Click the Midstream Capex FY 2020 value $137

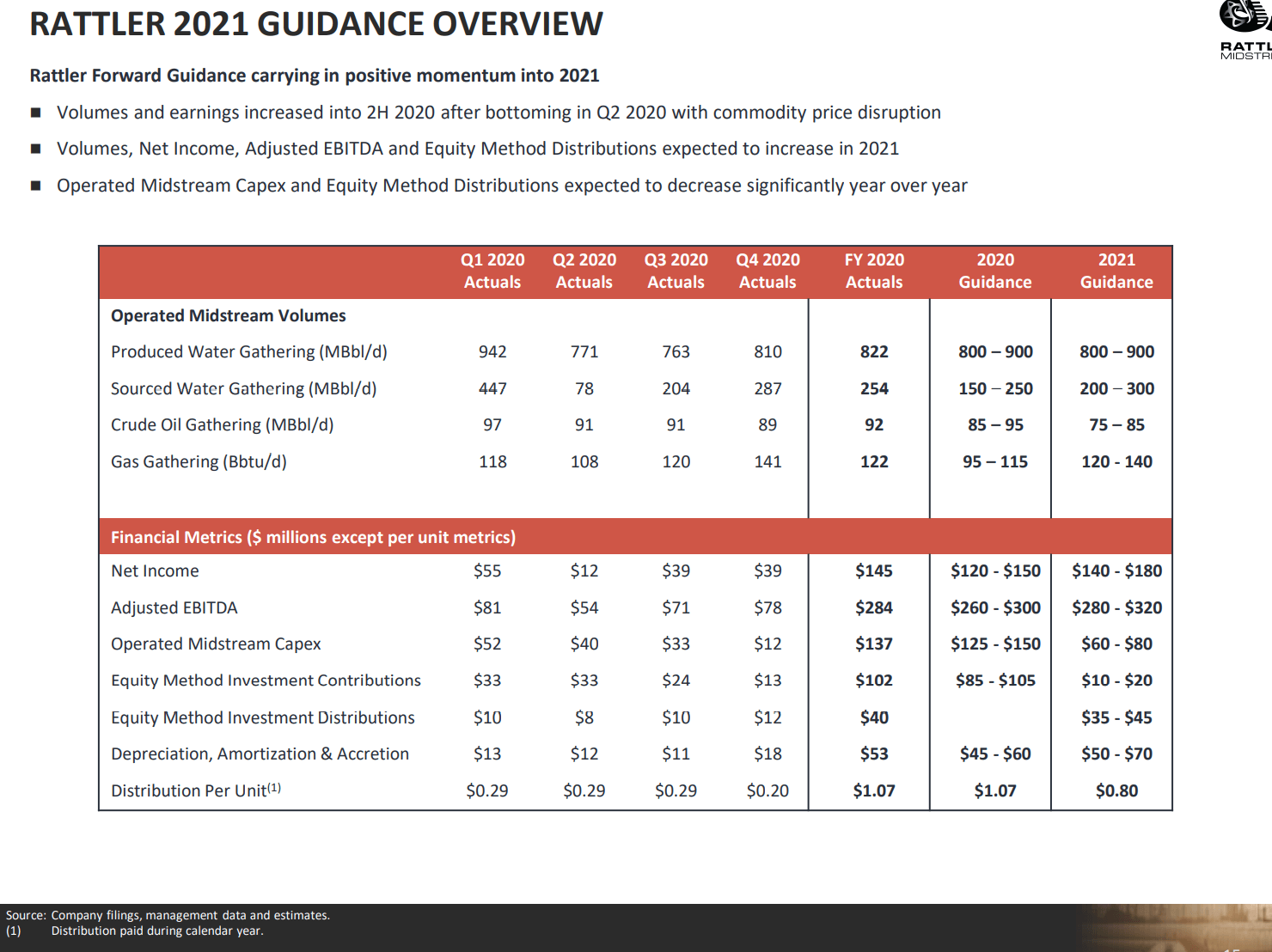tap(874, 644)
